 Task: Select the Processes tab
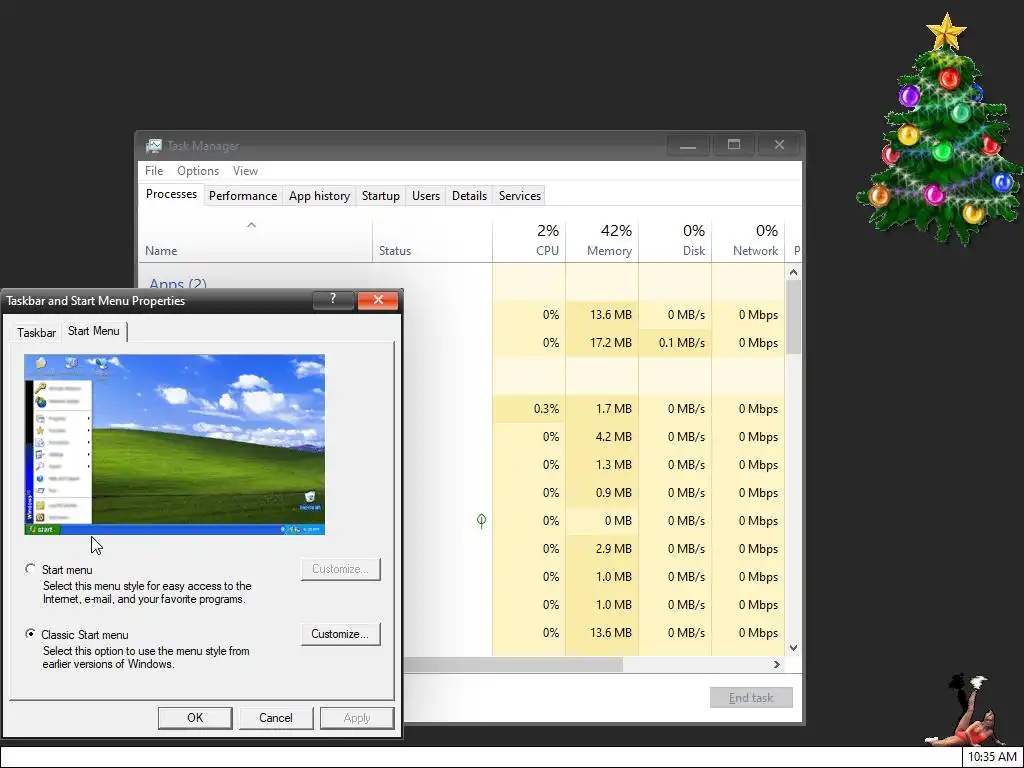coord(171,195)
